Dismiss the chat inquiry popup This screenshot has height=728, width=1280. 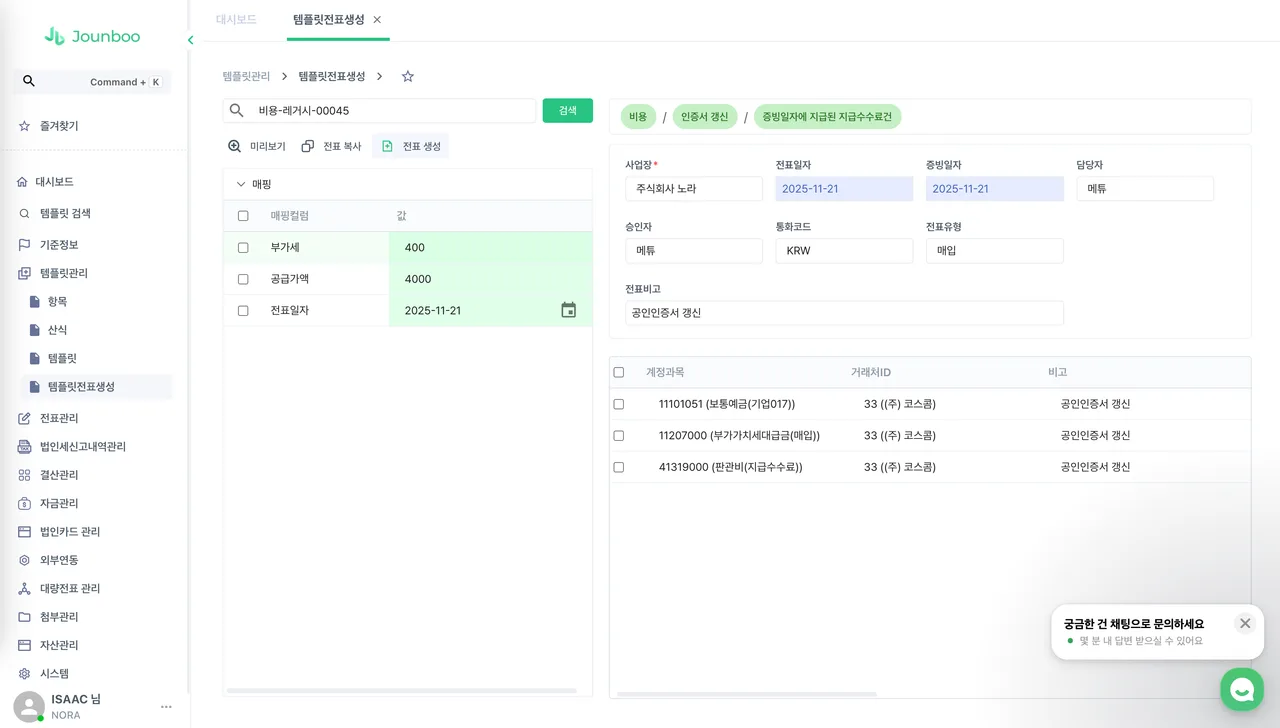pos(1245,623)
